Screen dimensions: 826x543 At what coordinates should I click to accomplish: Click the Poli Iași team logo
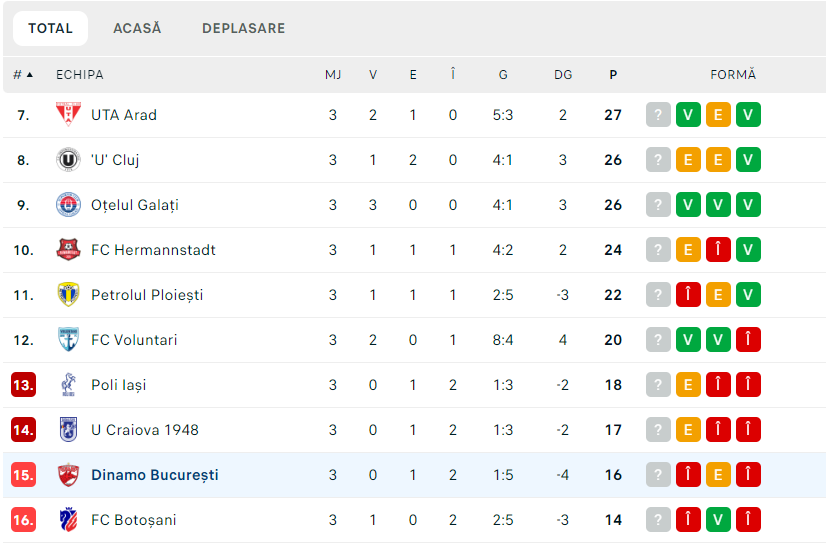(67, 385)
